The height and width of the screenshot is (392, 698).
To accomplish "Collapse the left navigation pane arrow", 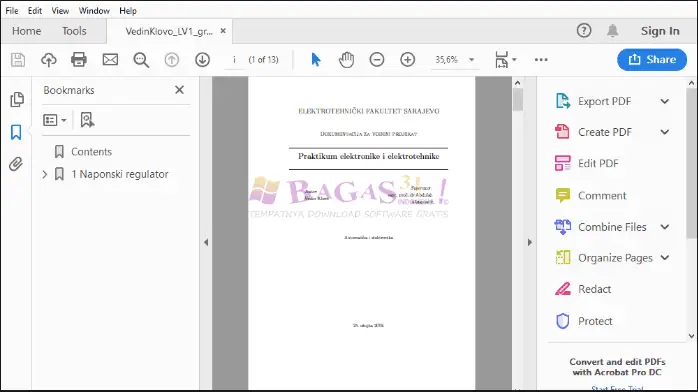I will [x=206, y=242].
